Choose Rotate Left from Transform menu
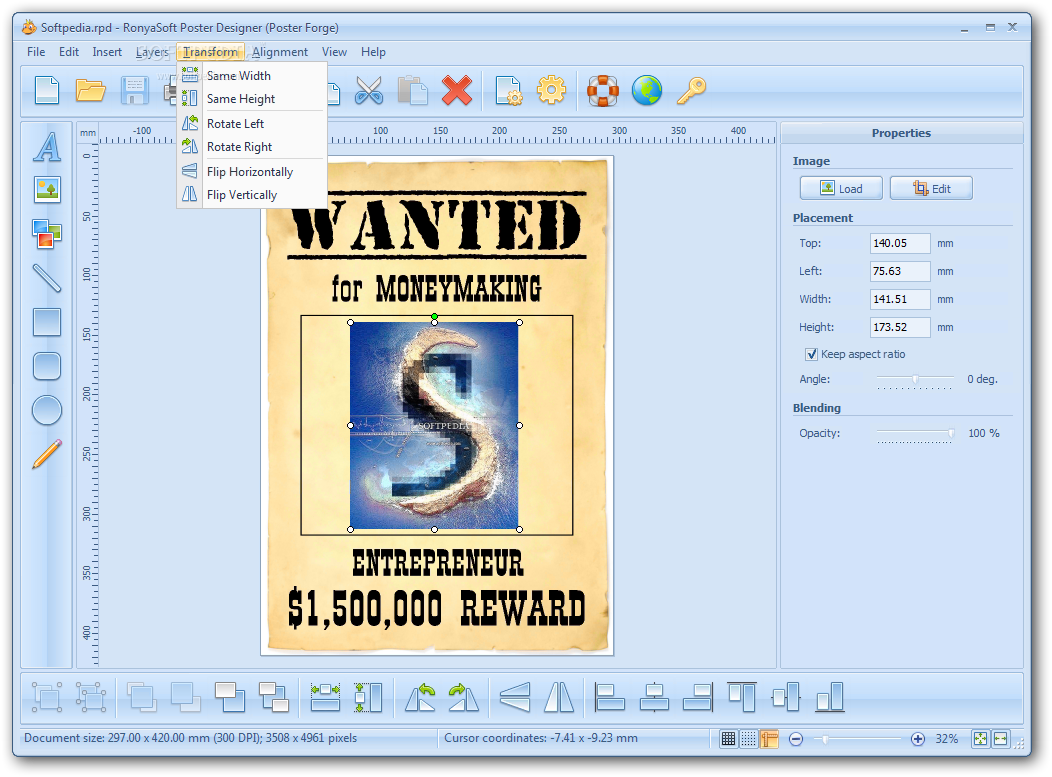Viewport: 1052px width, 777px height. point(252,123)
